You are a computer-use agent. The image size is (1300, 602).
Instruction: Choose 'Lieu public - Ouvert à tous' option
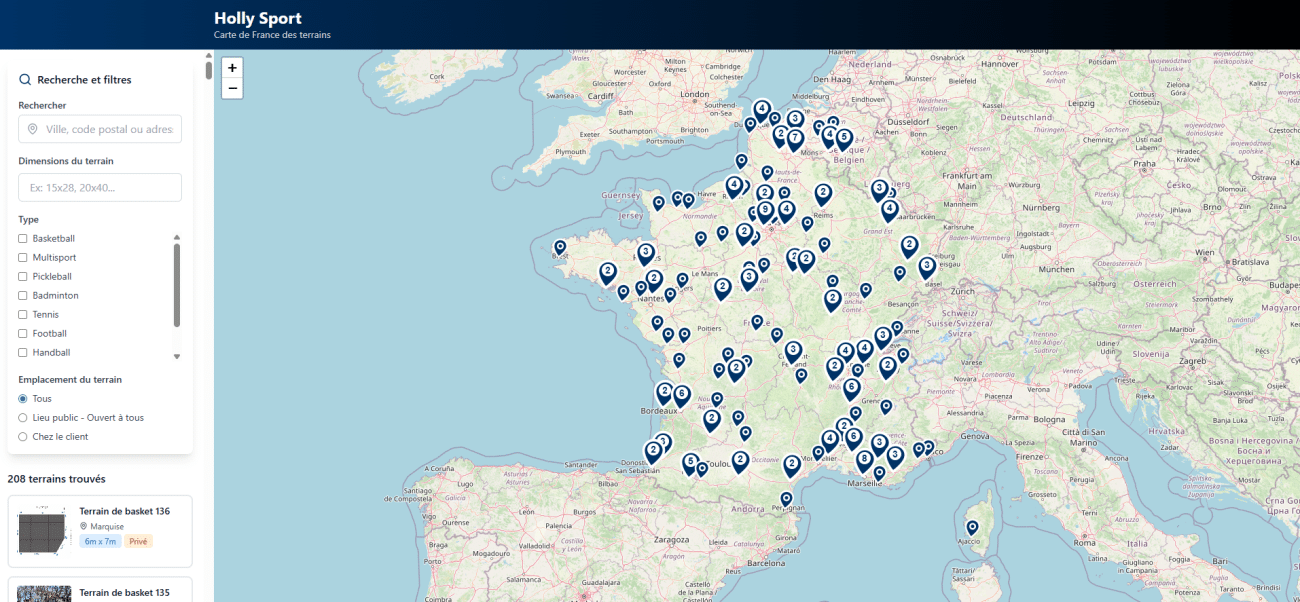(x=23, y=418)
